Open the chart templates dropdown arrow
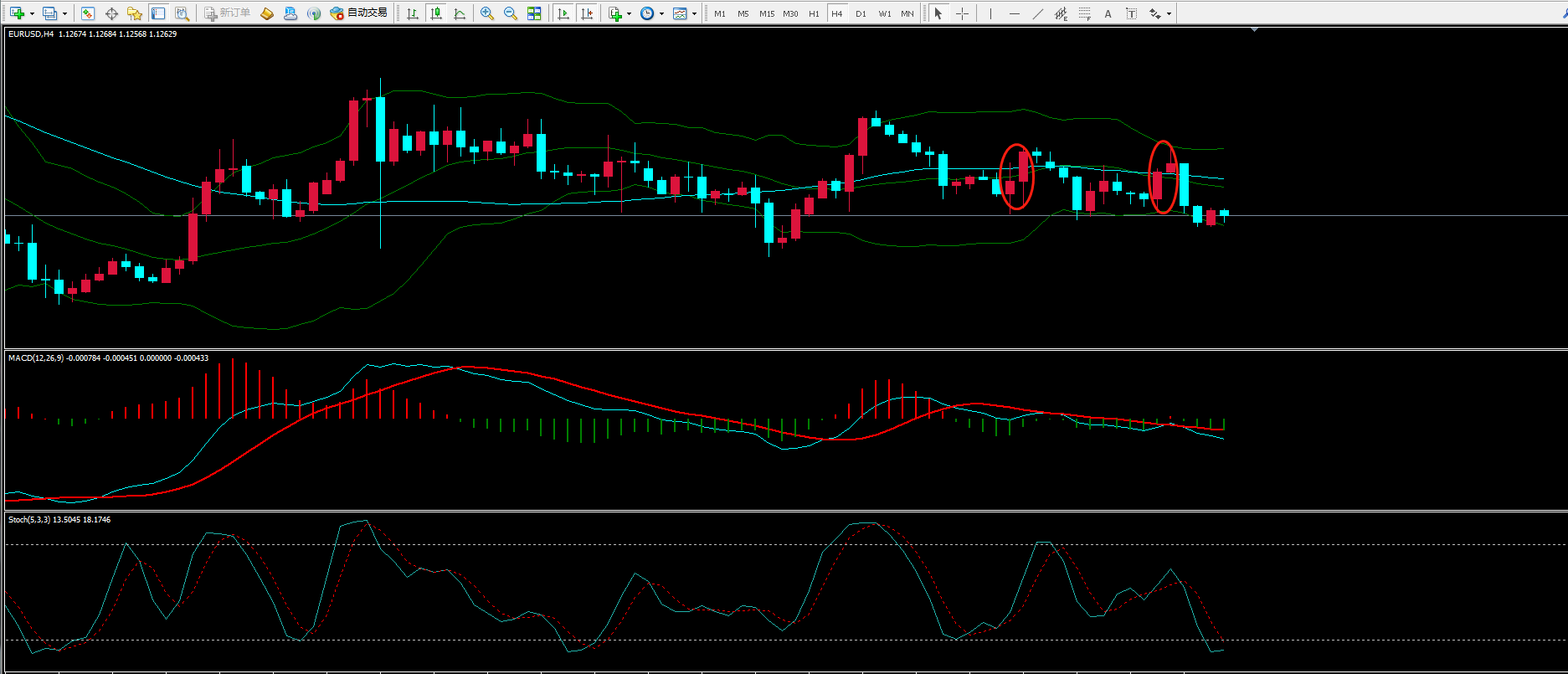This screenshot has width=1568, height=674. [x=694, y=14]
